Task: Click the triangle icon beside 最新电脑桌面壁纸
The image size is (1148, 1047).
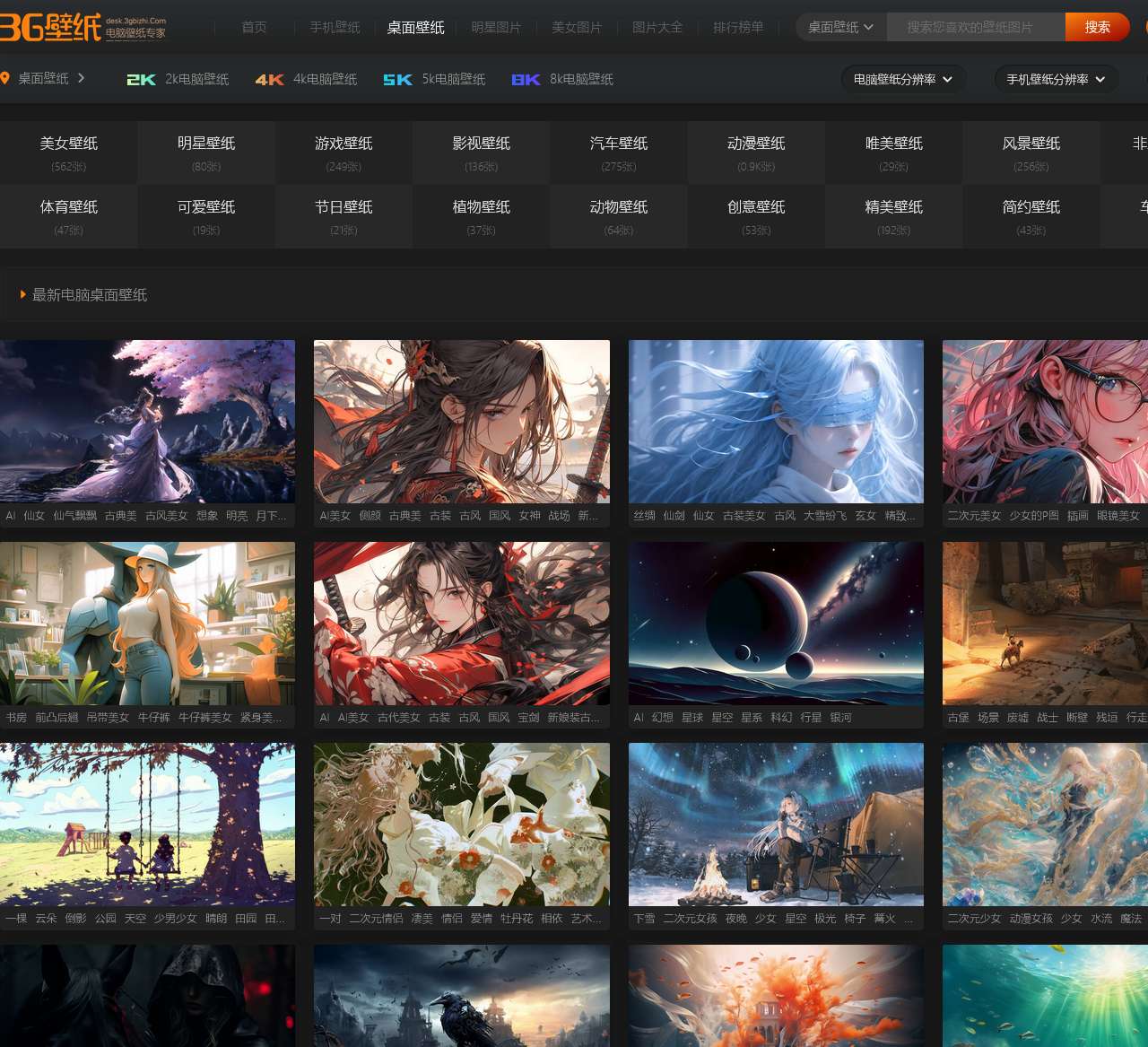Action: coord(22,294)
